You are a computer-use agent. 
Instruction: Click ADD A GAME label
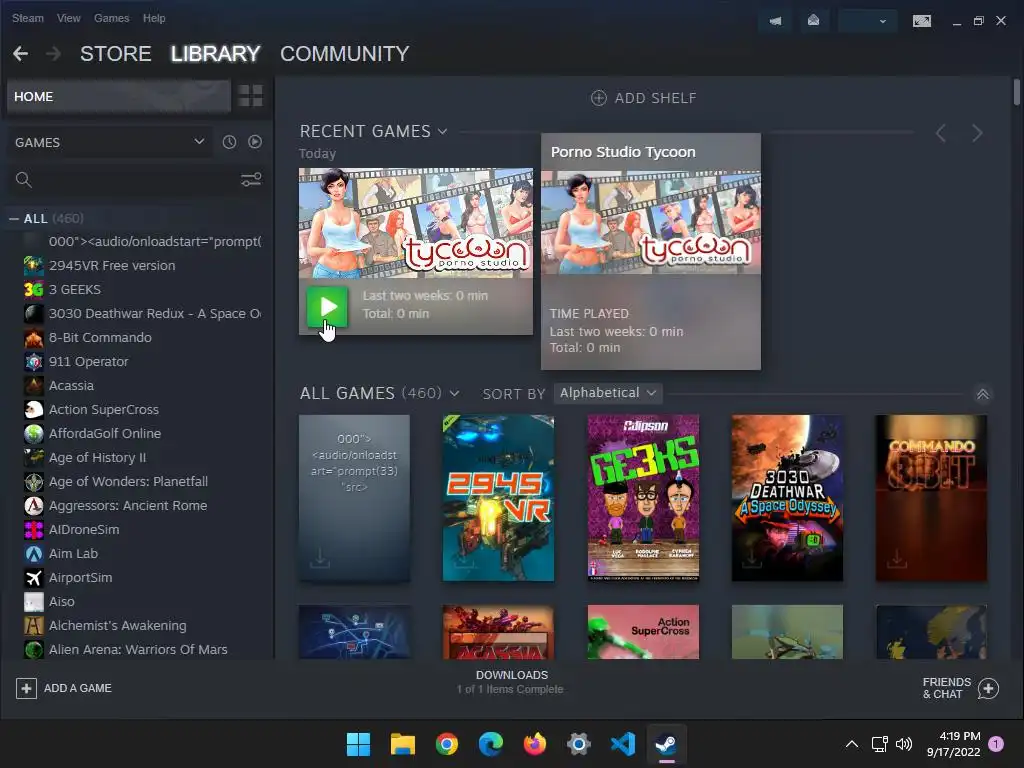[78, 688]
